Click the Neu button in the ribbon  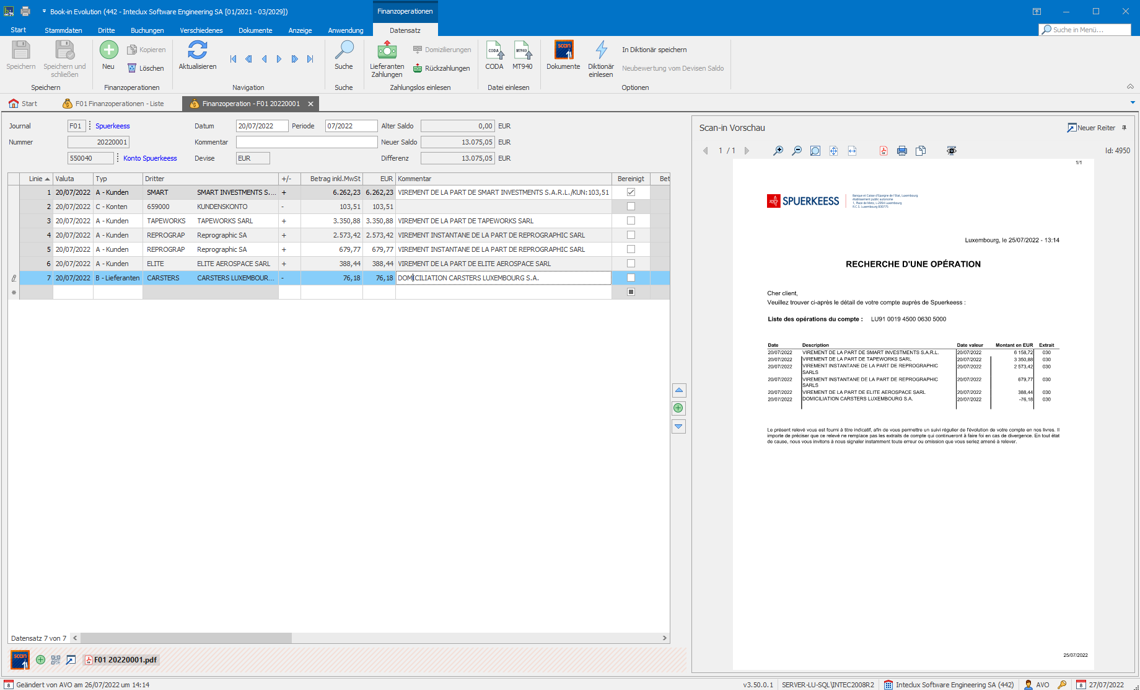pos(108,54)
